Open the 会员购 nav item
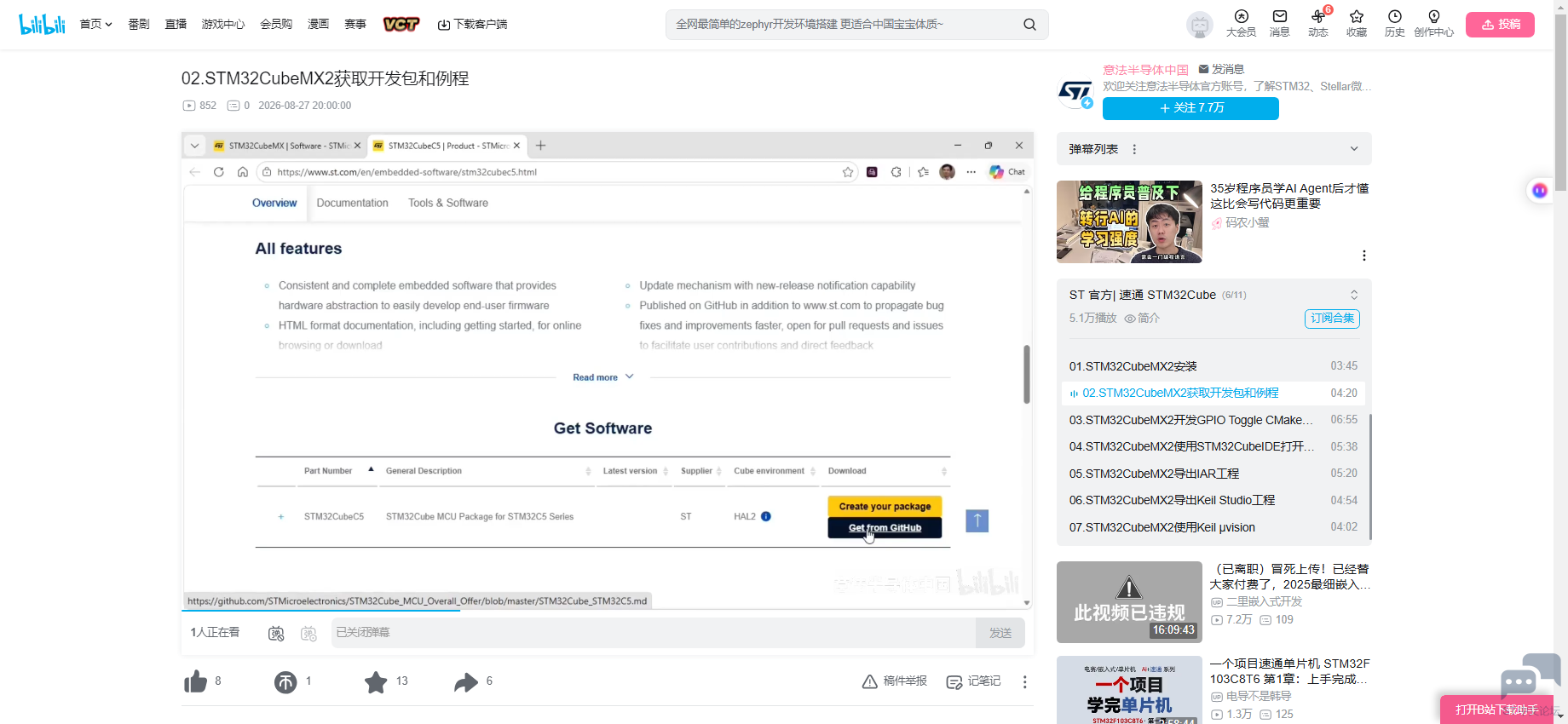 pyautogui.click(x=276, y=24)
